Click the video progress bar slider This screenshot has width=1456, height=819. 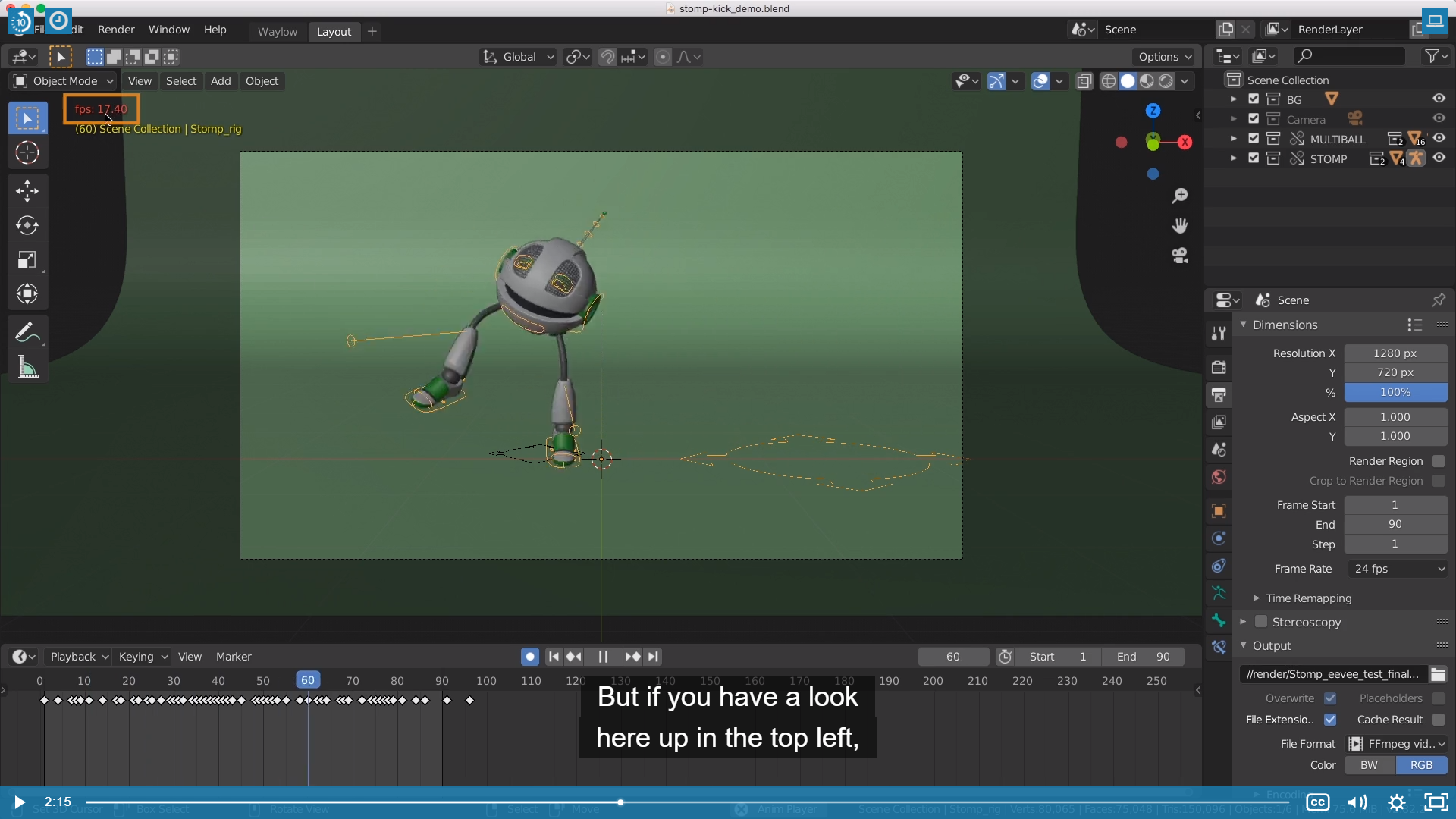click(620, 802)
